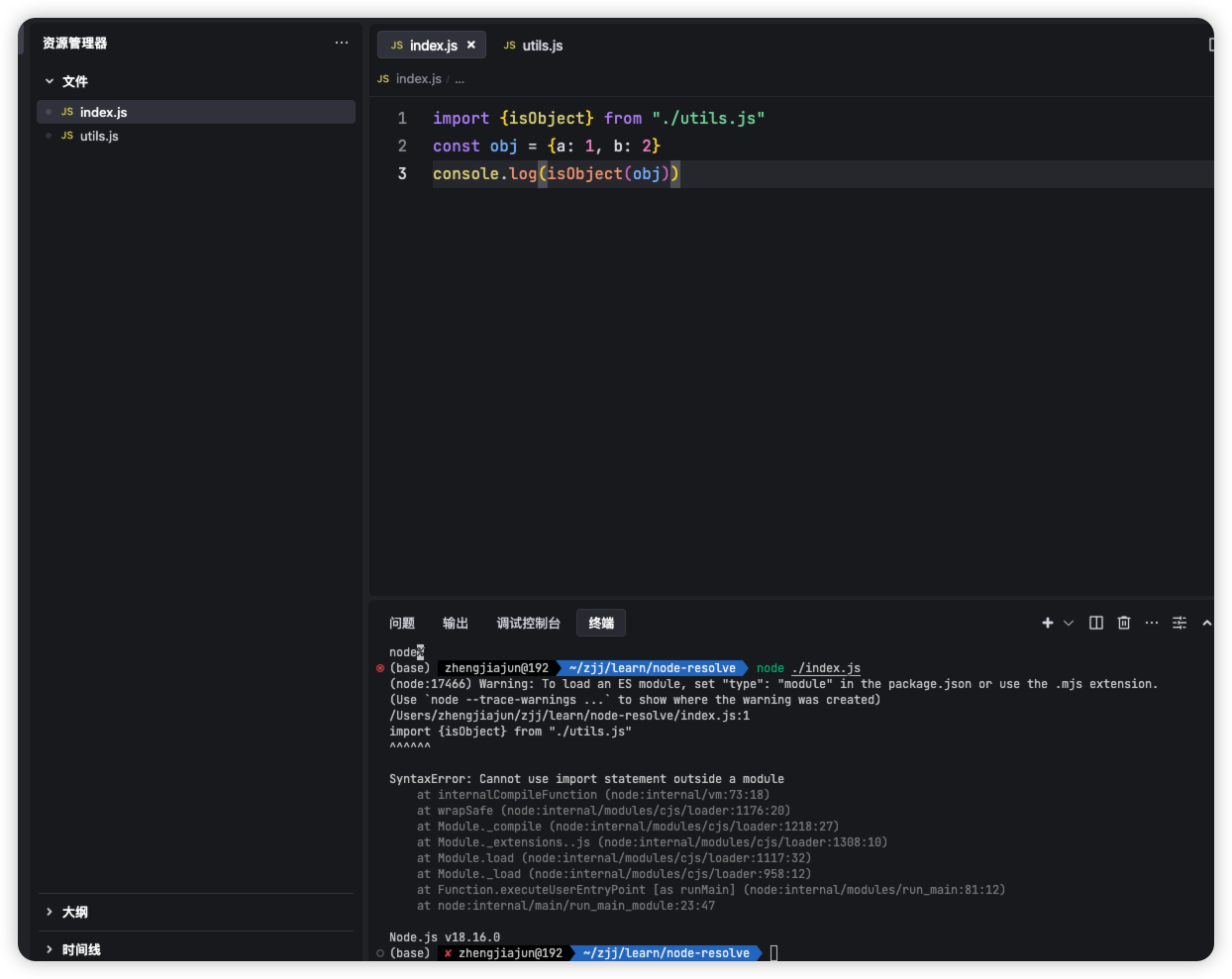Create a new terminal with plus icon
1232x979 pixels.
[1047, 623]
